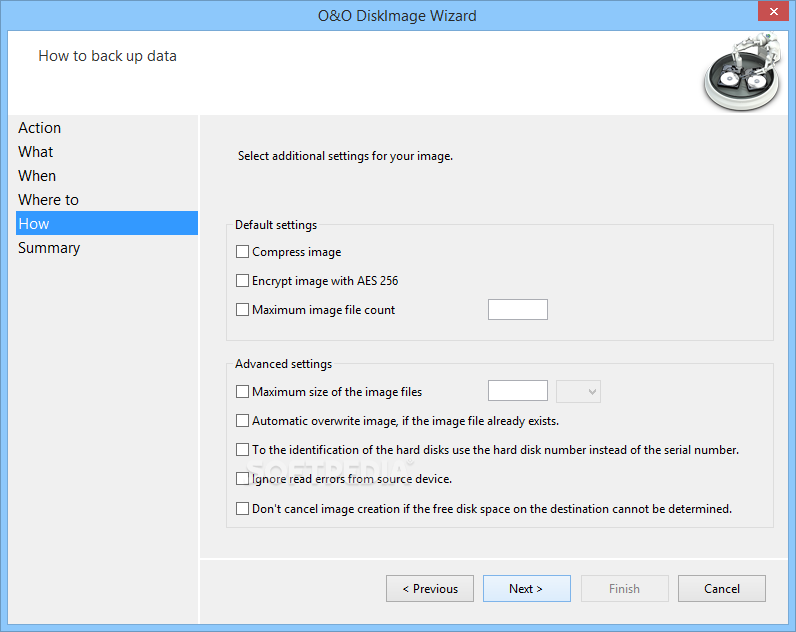Select the How step

107,223
